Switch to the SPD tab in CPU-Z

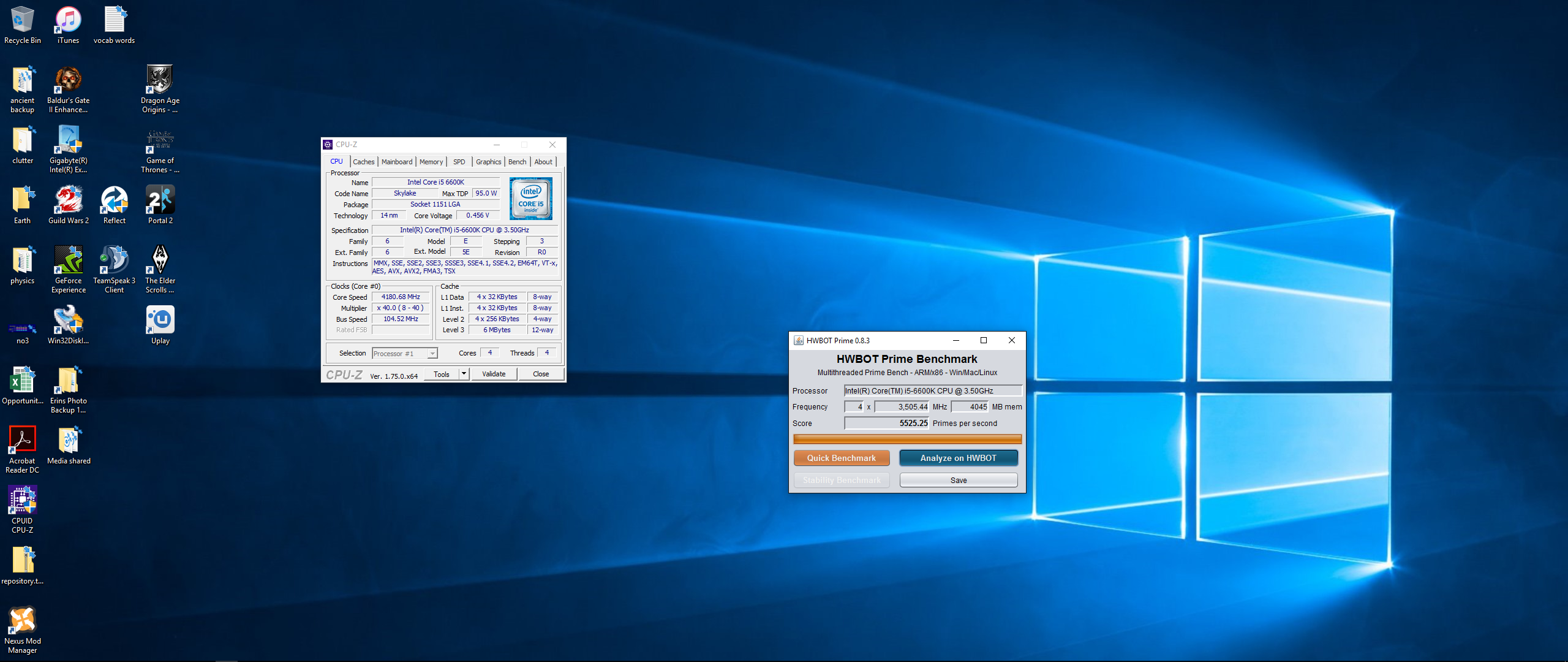459,162
